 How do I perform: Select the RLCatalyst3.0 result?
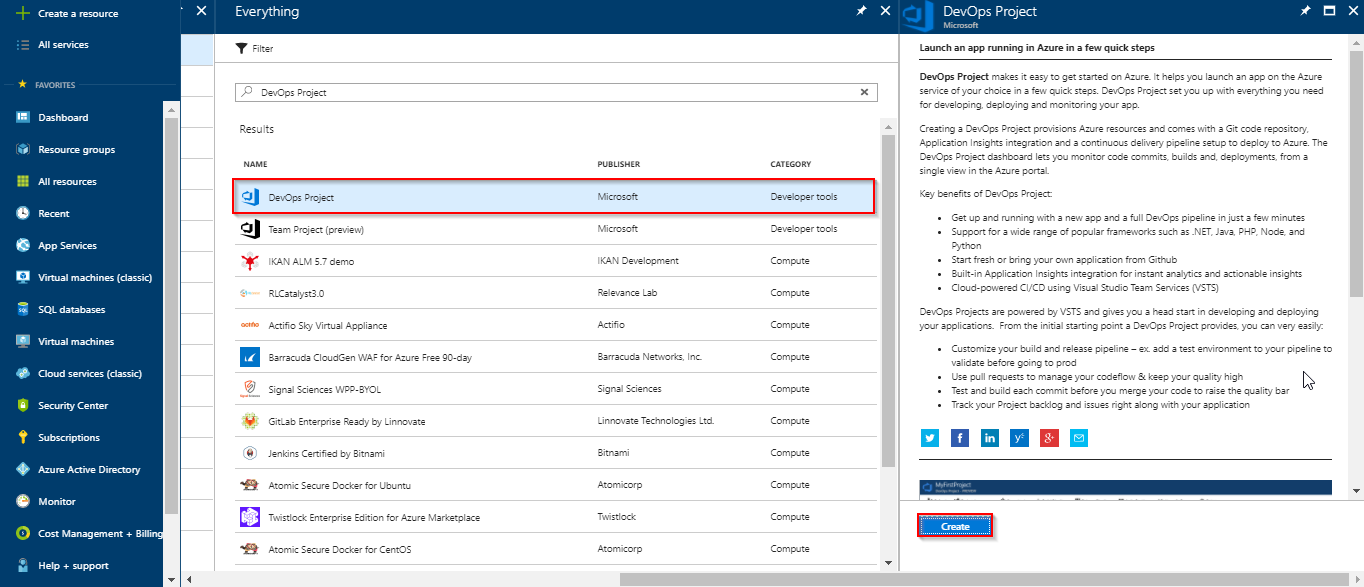558,293
